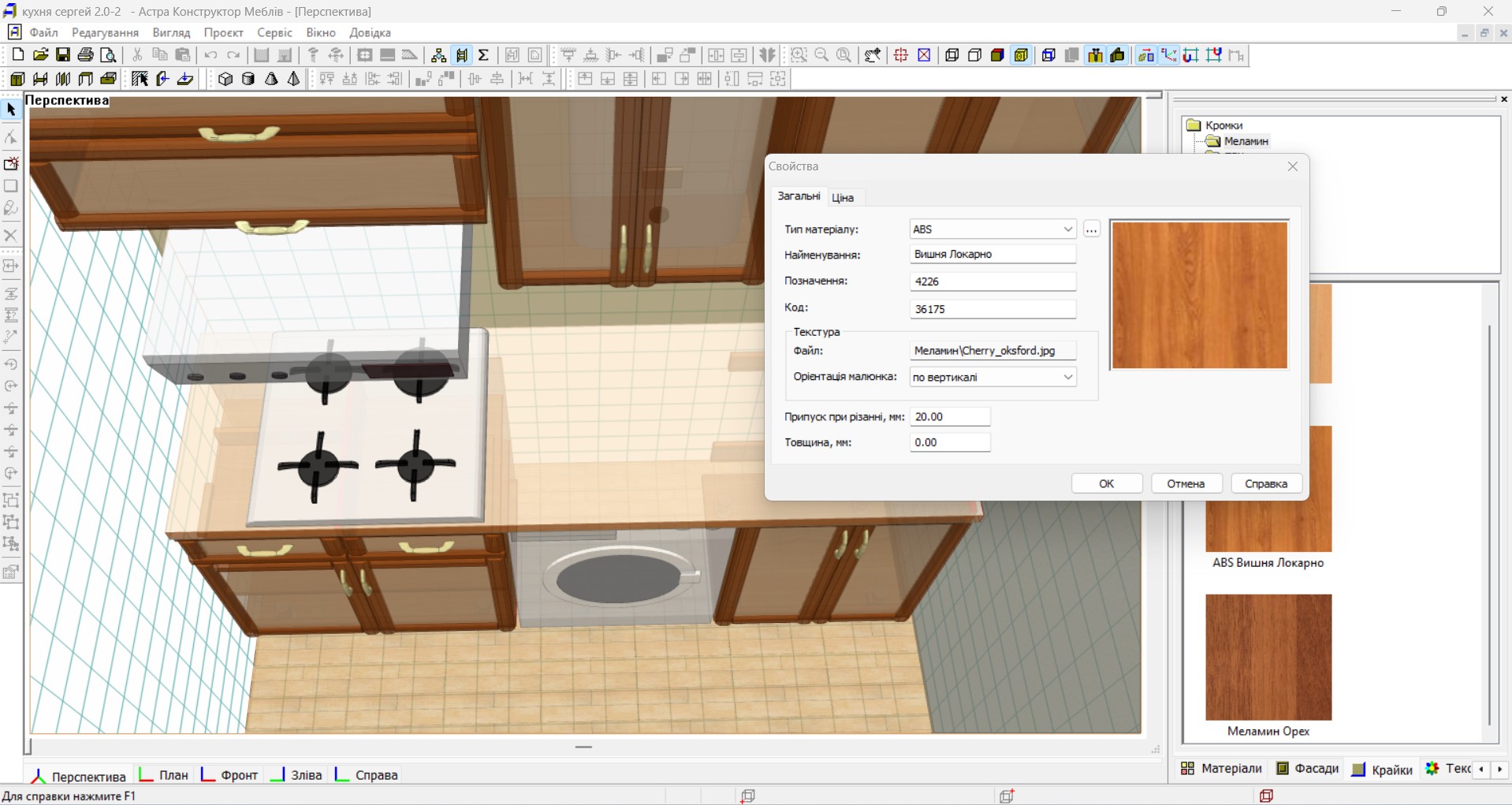Open existing project with folder icon
The image size is (1512, 805).
pos(40,55)
